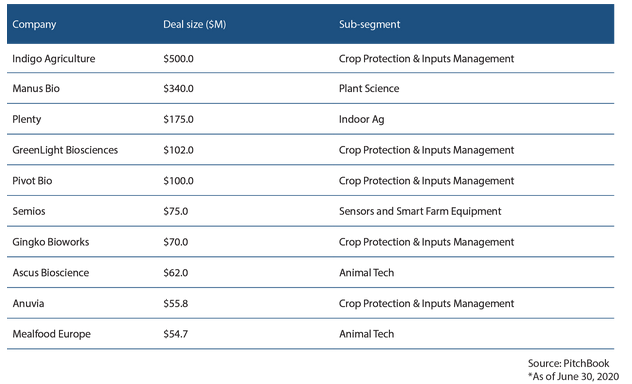Click the Anuvia company cell

(28, 303)
